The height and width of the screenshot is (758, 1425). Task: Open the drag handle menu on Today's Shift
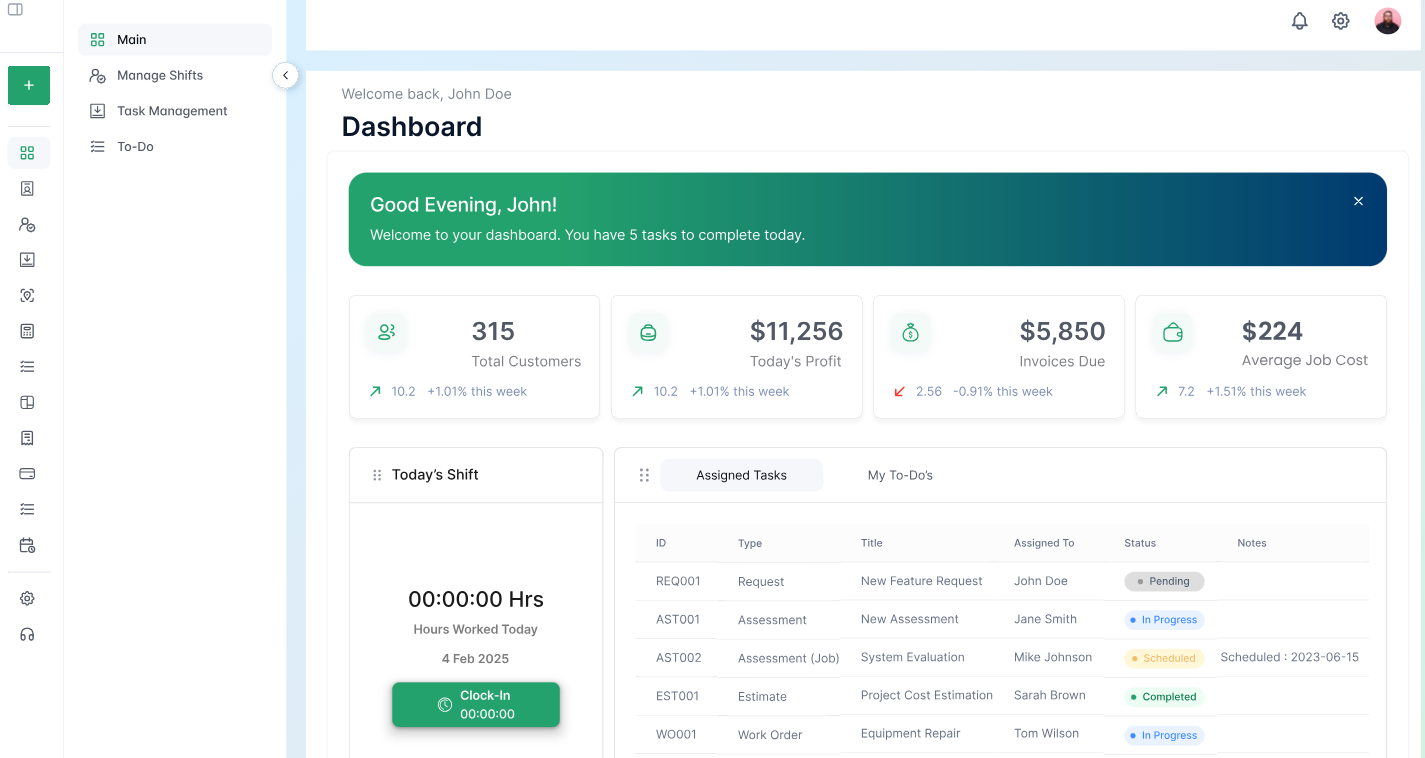[377, 475]
